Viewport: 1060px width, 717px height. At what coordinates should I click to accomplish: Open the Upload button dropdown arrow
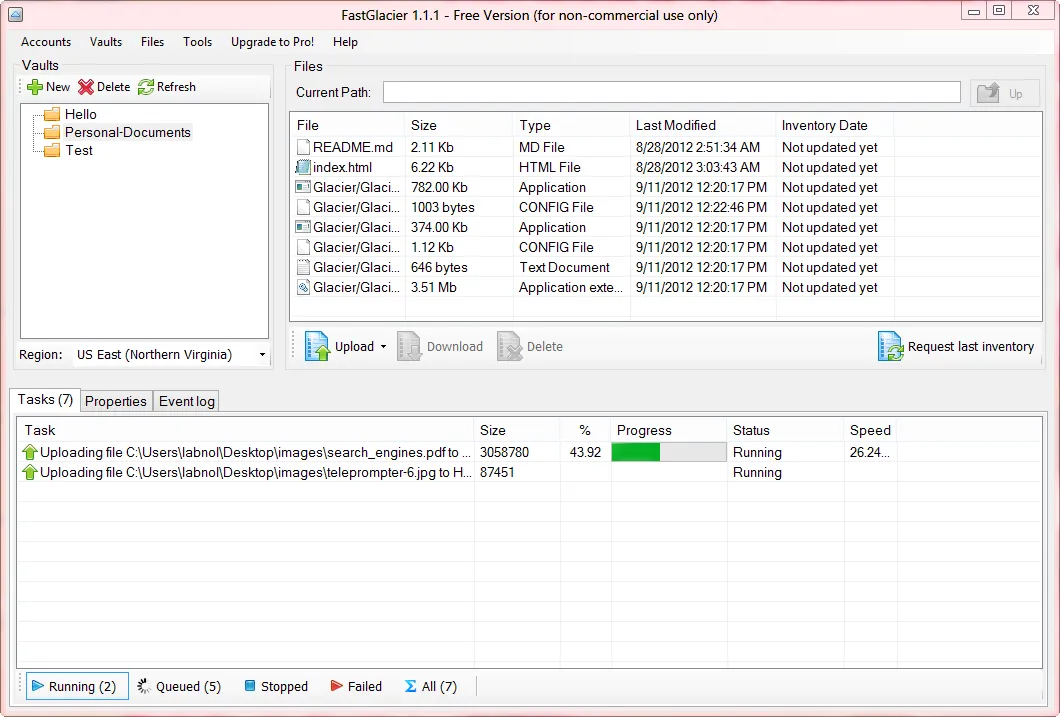pyautogui.click(x=383, y=346)
